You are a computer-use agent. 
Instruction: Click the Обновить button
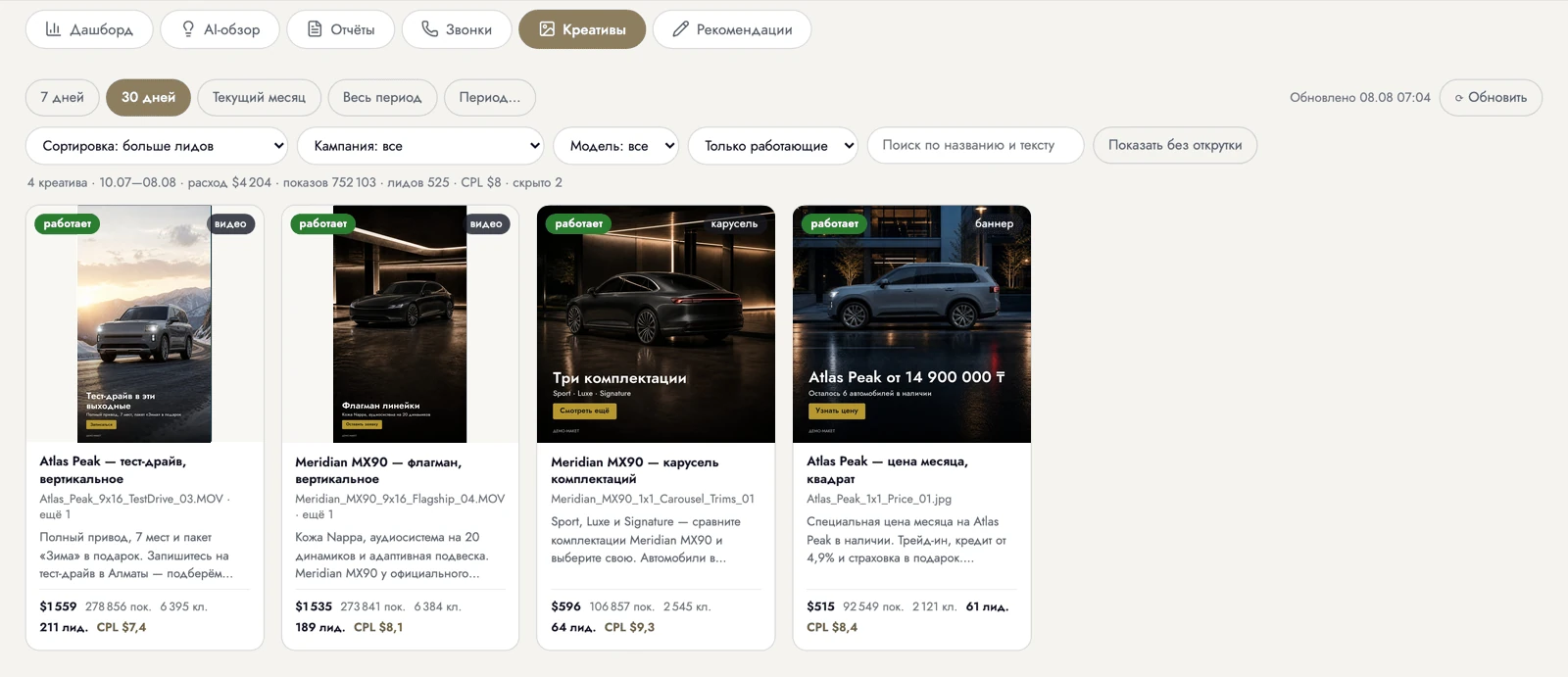click(x=1491, y=97)
